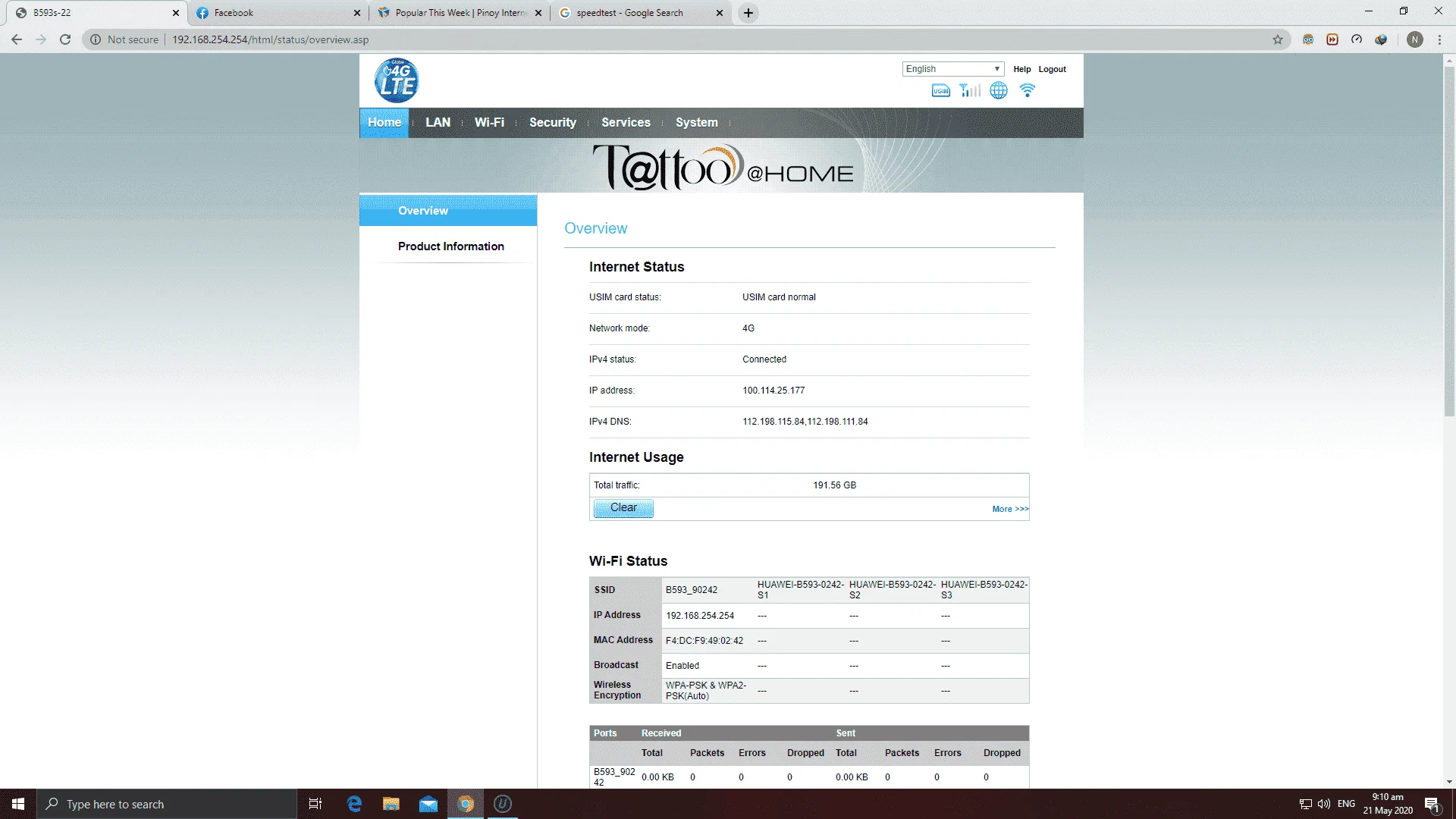Click the encryption value WPA-PSK & WPA2-PSK(Auto)
This screenshot has height=819, width=1456.
click(706, 691)
